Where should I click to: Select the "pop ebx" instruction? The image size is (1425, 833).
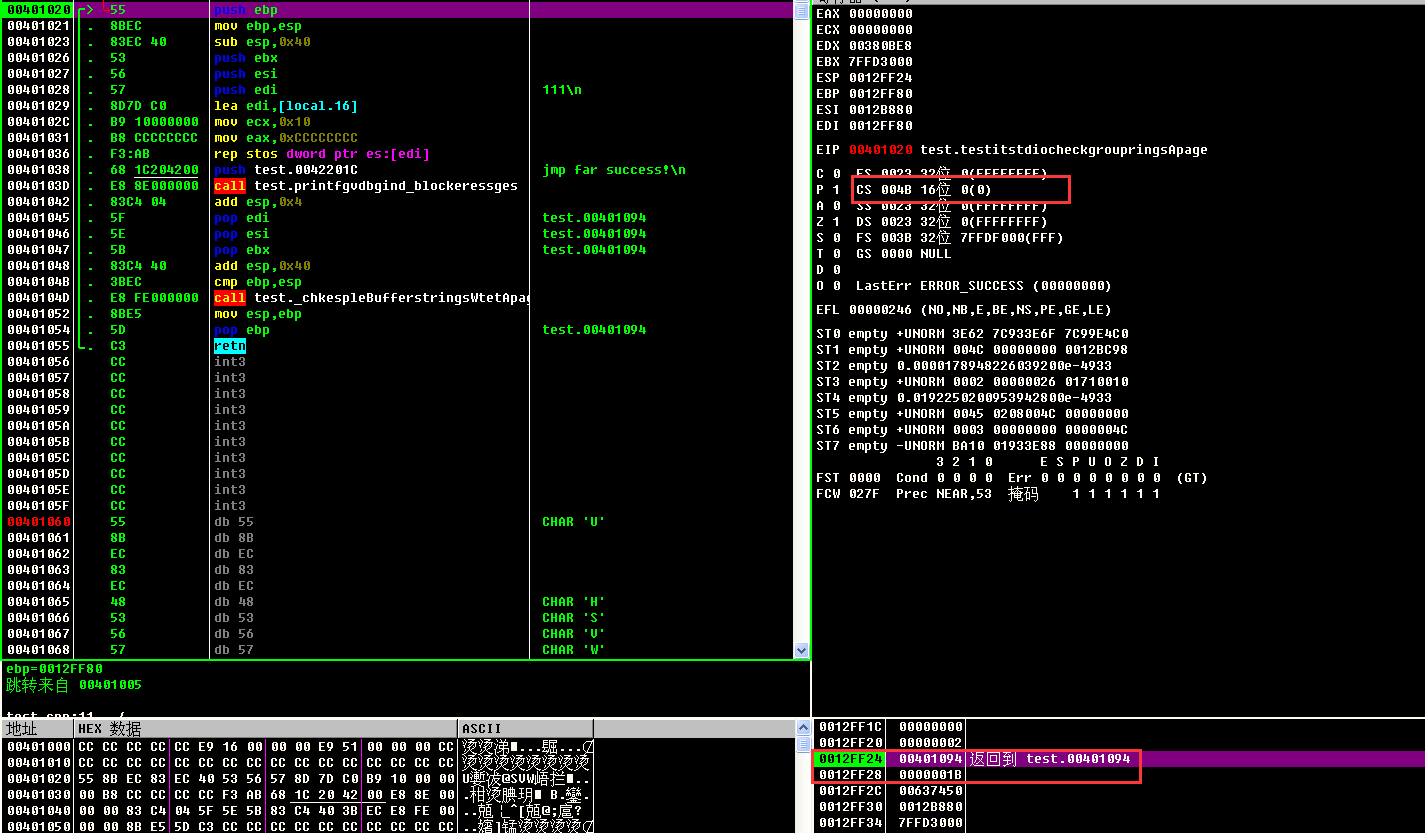pos(242,250)
